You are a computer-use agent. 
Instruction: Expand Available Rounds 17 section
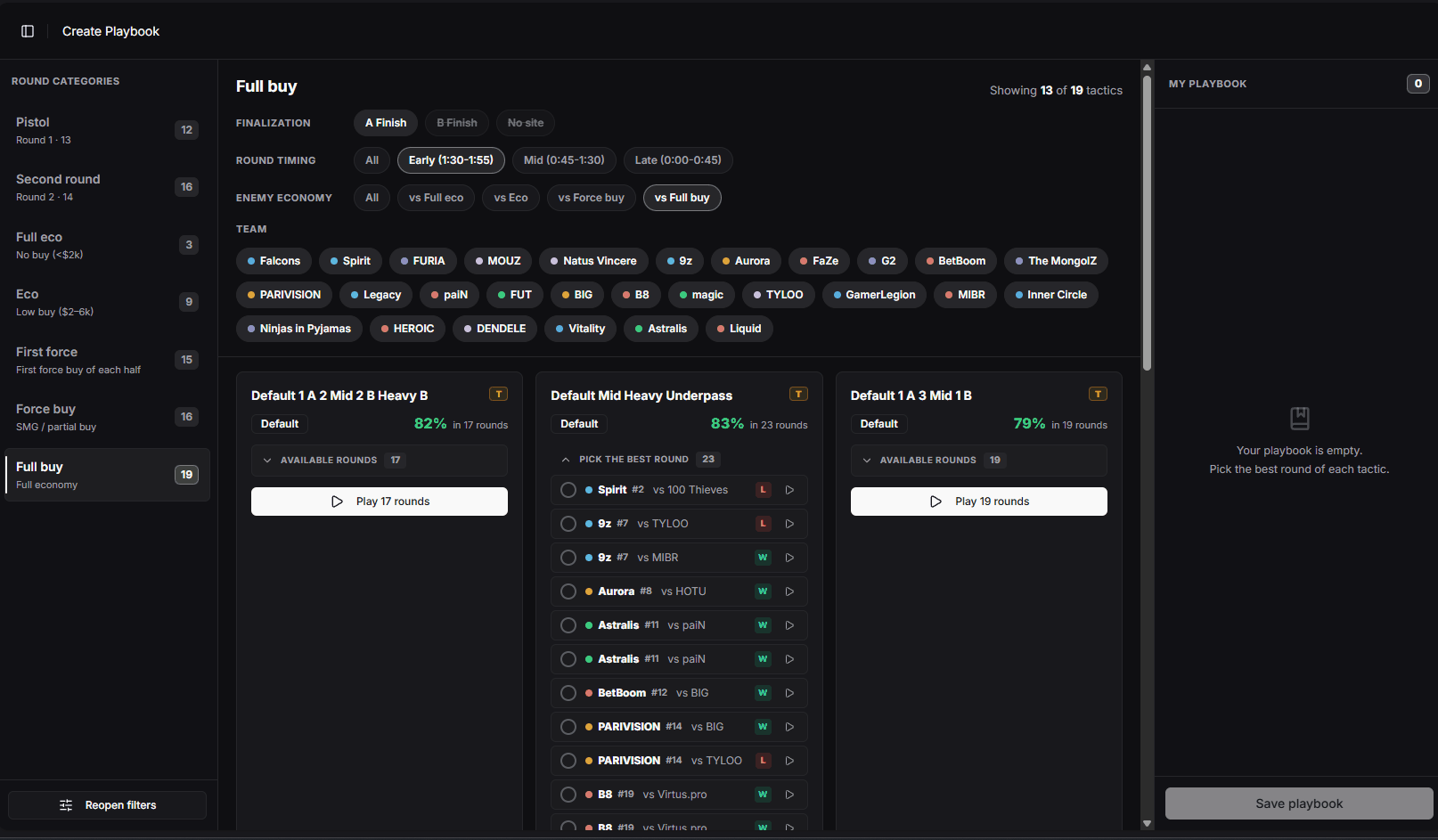[380, 461]
